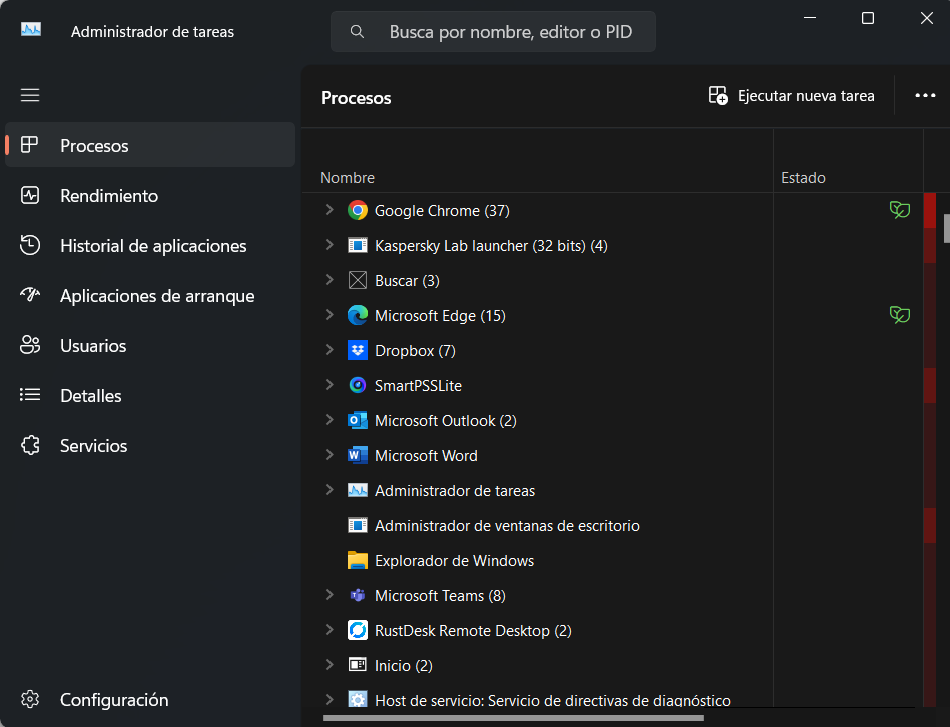
Task: Expand the Microsoft Teams (8) process group
Action: (x=329, y=594)
